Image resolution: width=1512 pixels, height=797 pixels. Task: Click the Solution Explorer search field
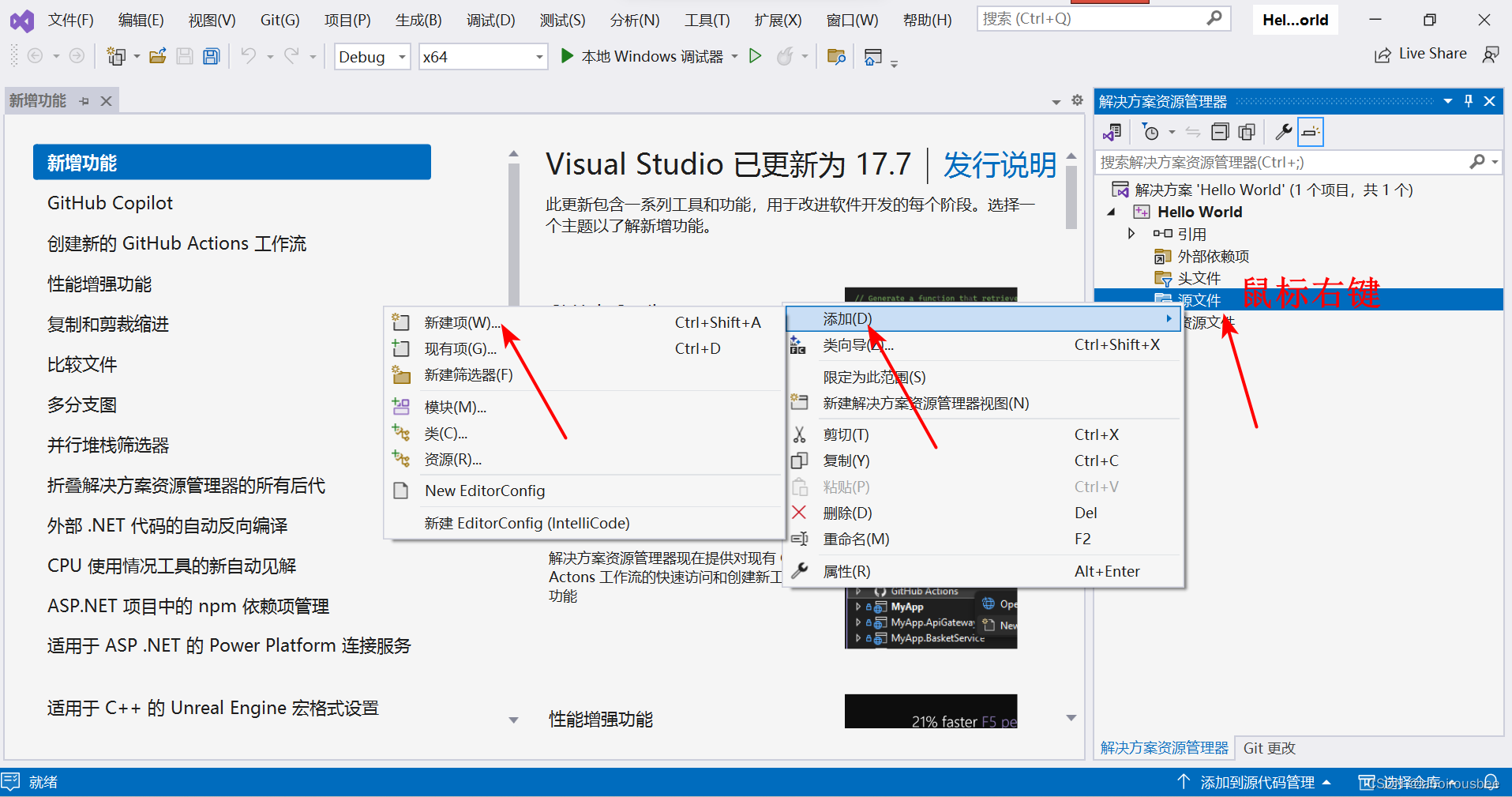pos(1299,162)
